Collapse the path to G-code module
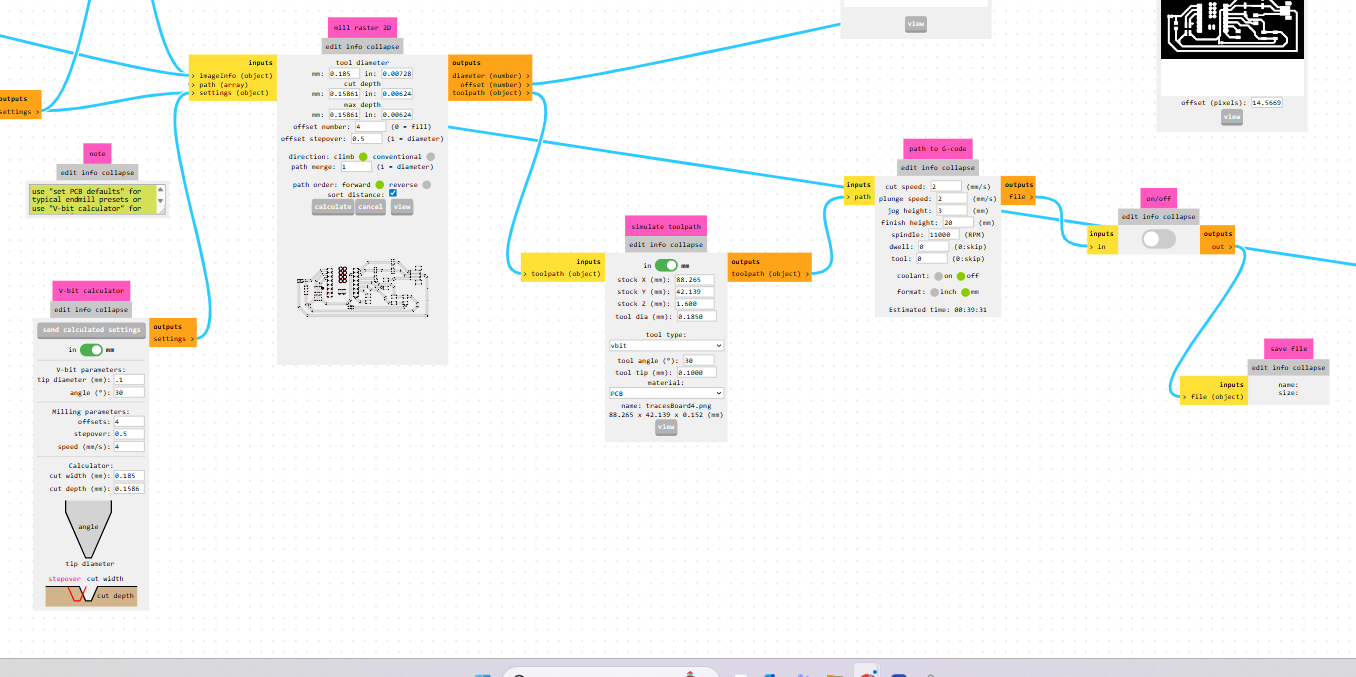This screenshot has height=677, width=1356. pyautogui.click(x=959, y=168)
